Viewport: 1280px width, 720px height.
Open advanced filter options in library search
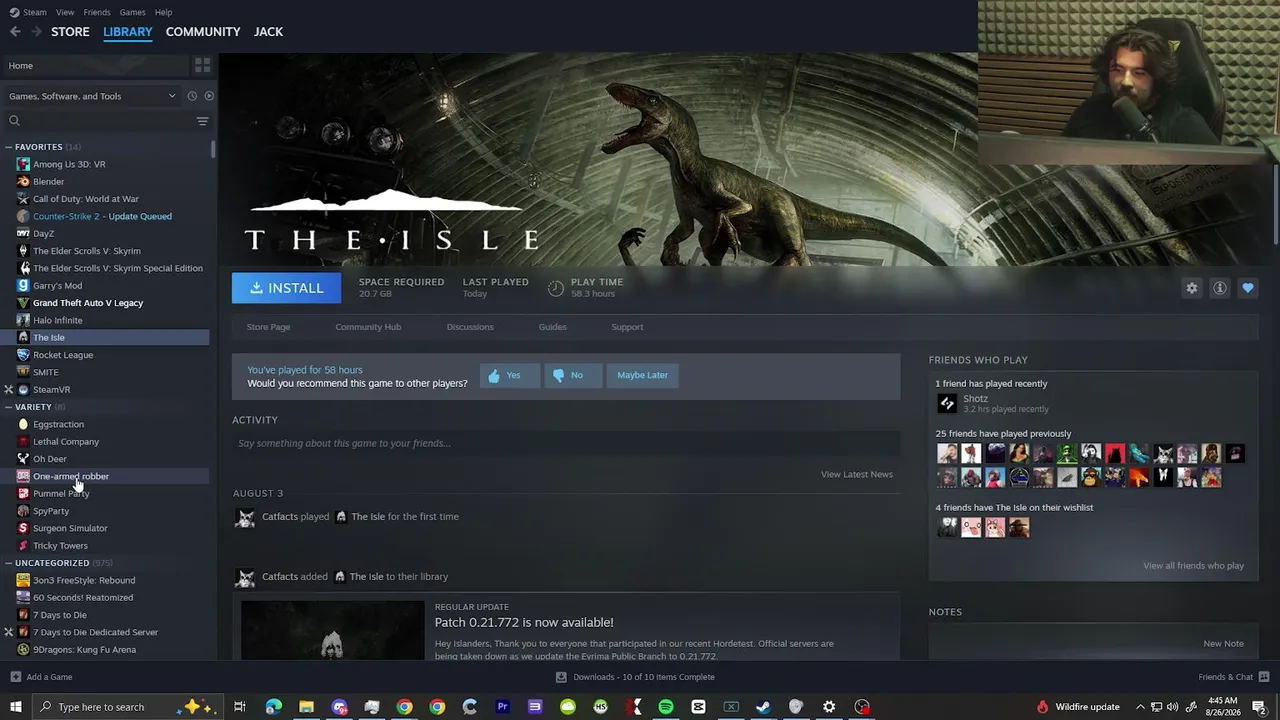(x=202, y=121)
